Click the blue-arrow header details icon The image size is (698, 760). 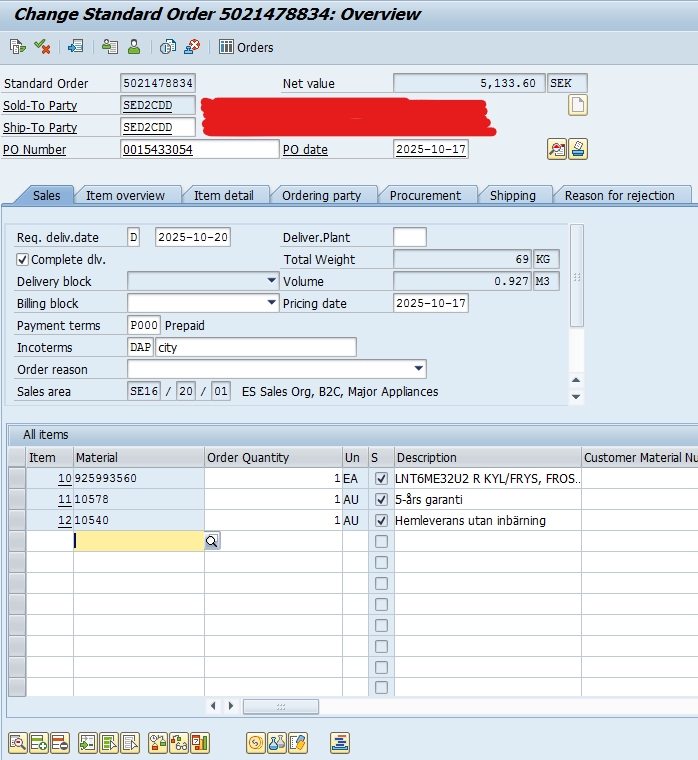pos(76,47)
